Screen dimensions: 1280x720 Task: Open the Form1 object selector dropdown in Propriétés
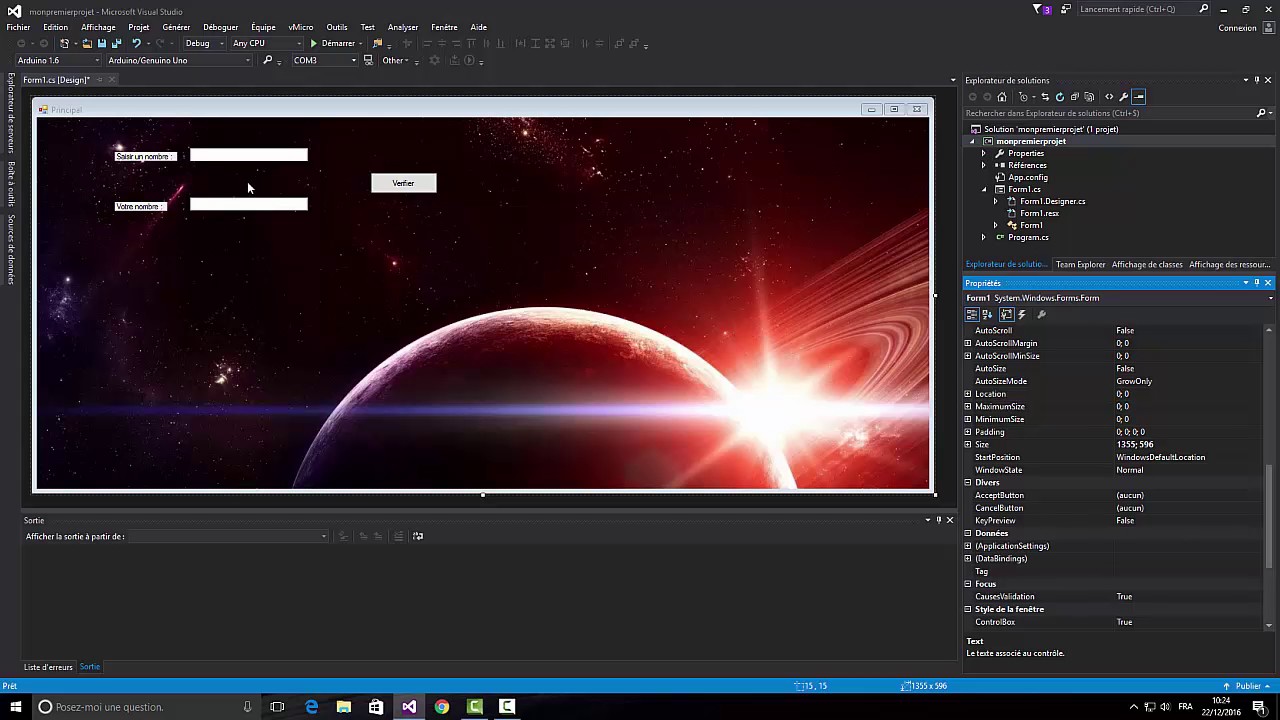[1270, 298]
